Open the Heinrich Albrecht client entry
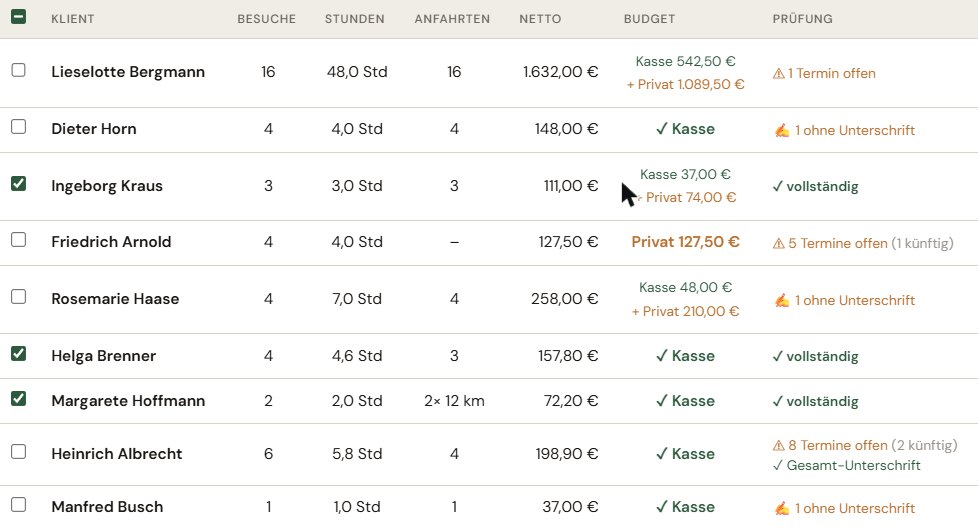This screenshot has height=529, width=979. coord(117,453)
